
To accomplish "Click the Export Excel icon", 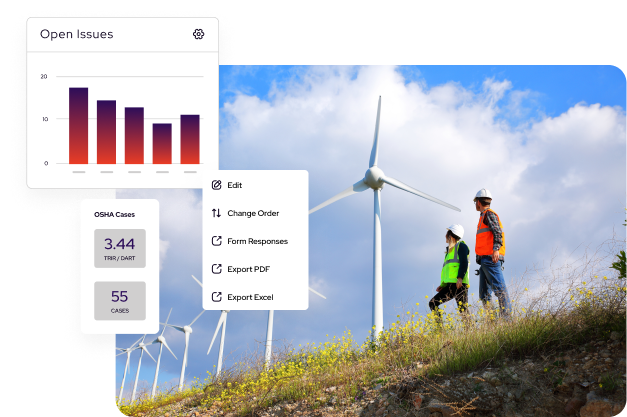I will (216, 297).
